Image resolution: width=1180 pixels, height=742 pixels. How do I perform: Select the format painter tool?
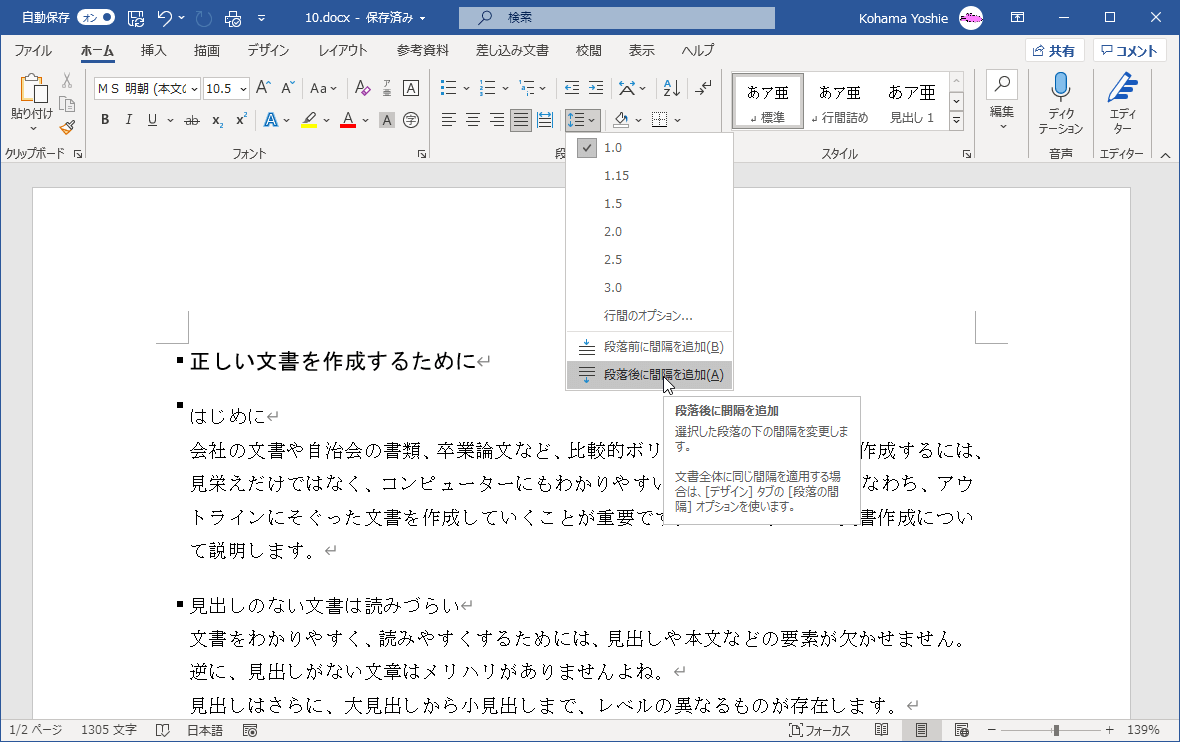point(67,127)
